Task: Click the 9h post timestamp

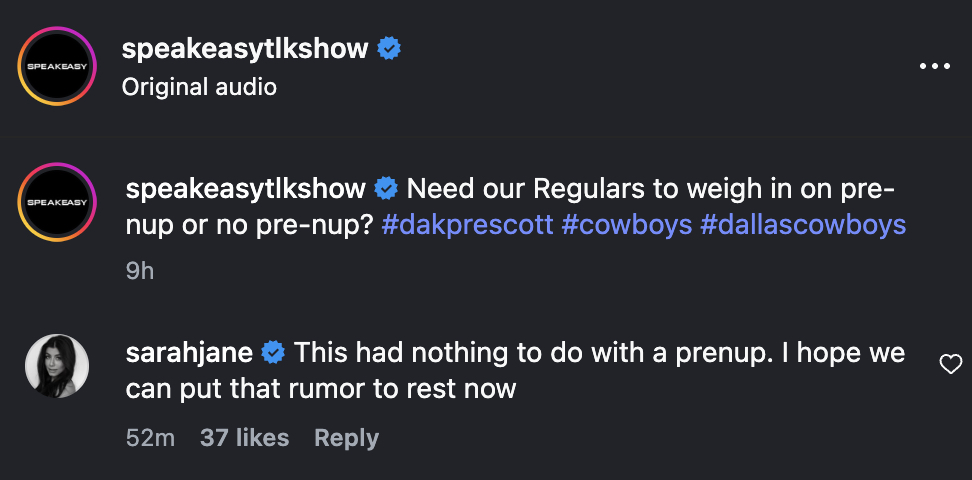Action: (x=140, y=271)
